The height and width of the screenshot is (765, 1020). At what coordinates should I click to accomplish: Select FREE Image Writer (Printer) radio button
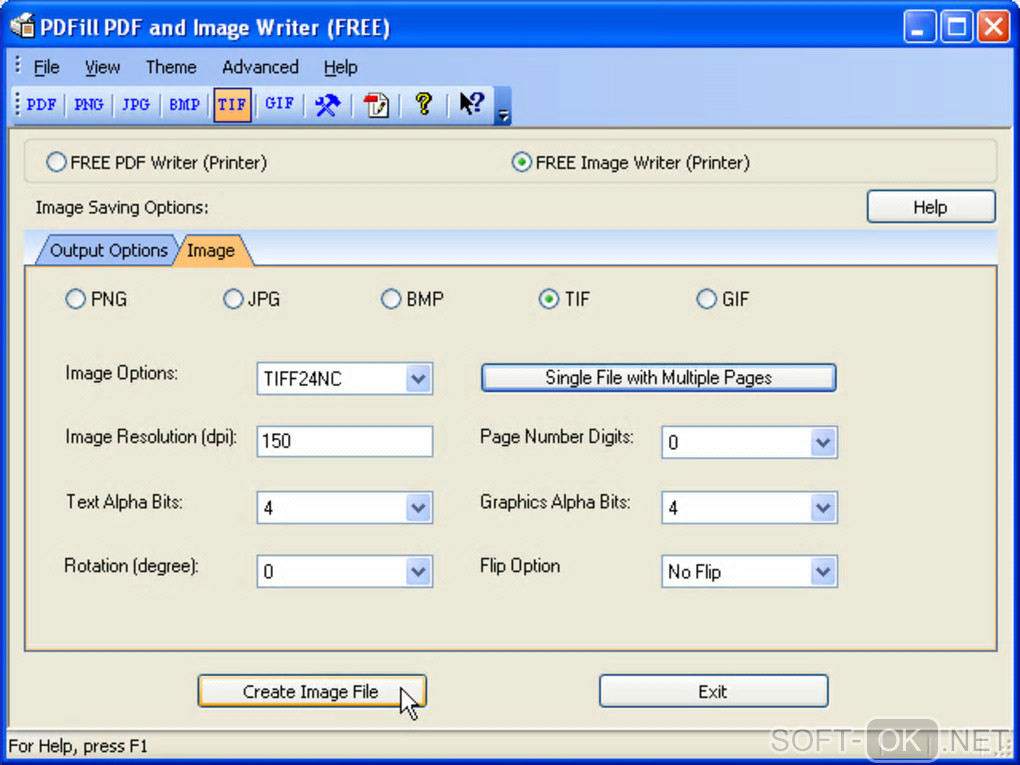(x=521, y=162)
